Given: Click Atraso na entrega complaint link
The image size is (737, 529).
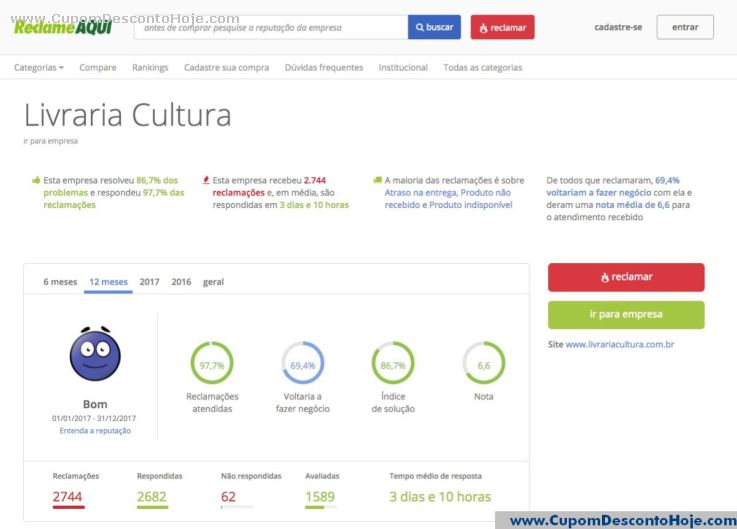Looking at the screenshot, I should coord(421,193).
